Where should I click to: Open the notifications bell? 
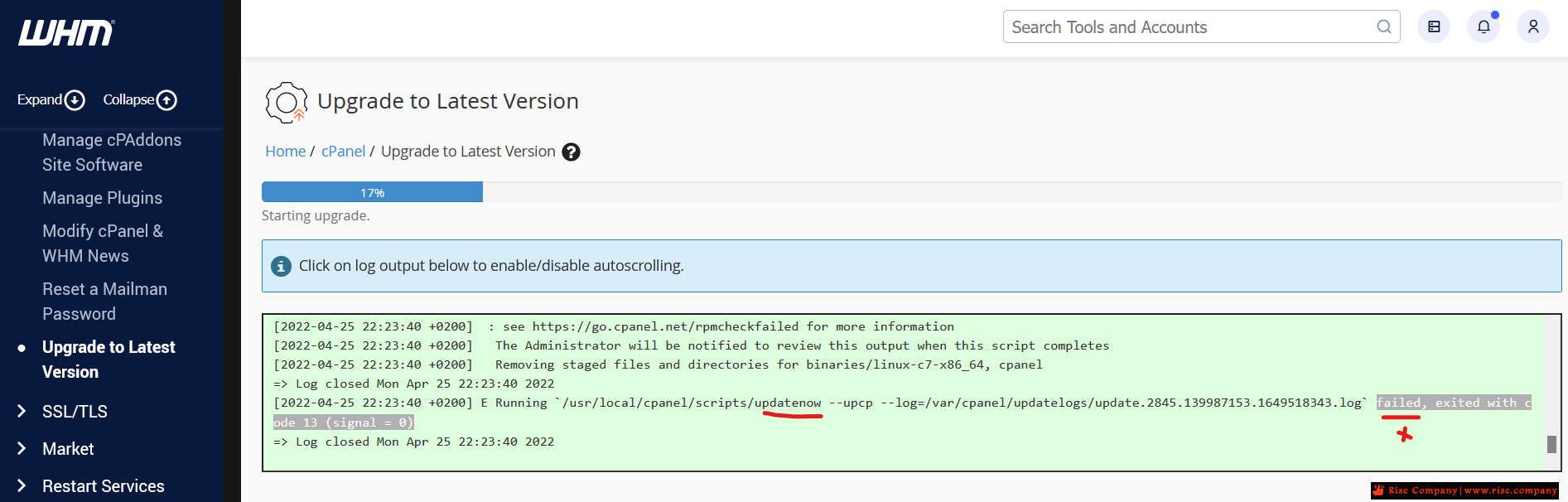coord(1484,27)
